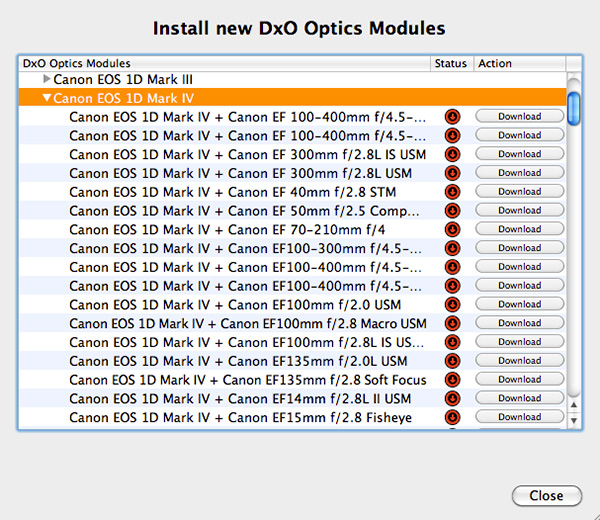Download the EF135mm f/2.0L USM module
The width and height of the screenshot is (600, 520).
pyautogui.click(x=520, y=360)
